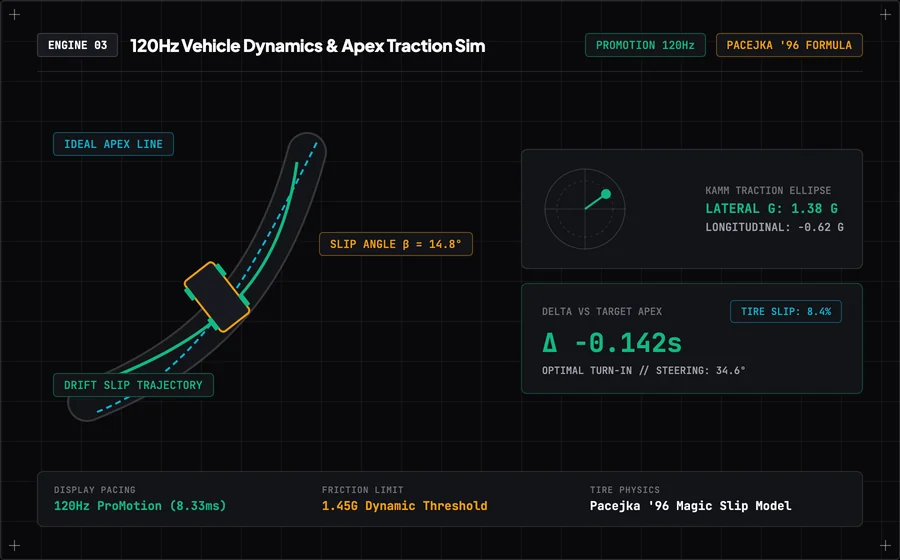This screenshot has width=900, height=560.
Task: Click the 120Hz ProMotion (8.33ms) value
Action: point(140,506)
